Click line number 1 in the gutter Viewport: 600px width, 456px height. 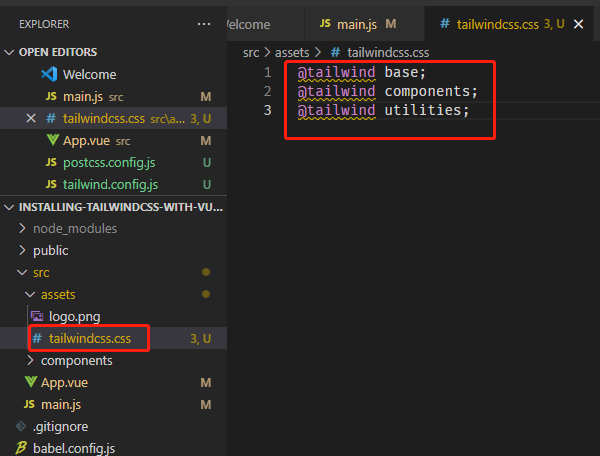coord(267,72)
